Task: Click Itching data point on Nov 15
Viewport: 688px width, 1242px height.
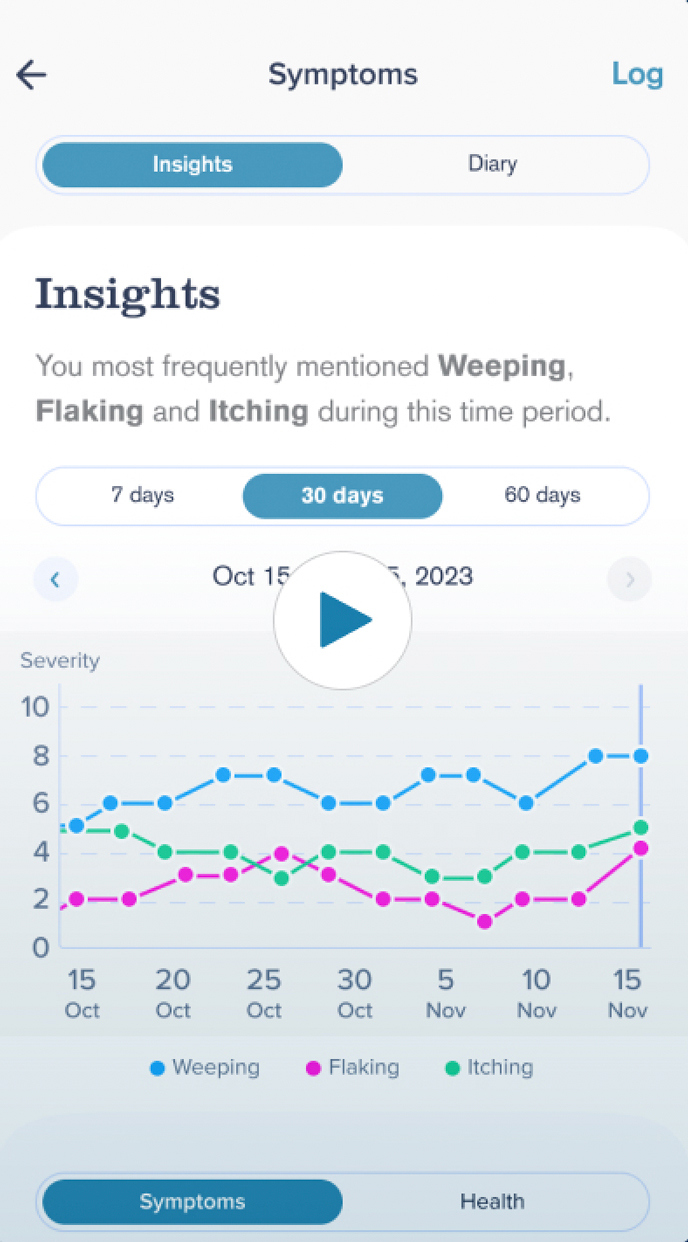Action: [x=640, y=828]
